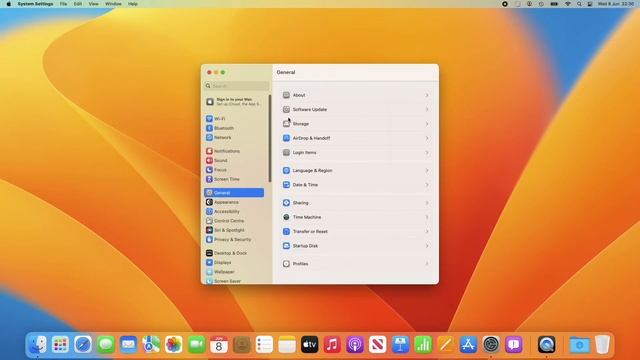Open Focus settings in sidebar
Image resolution: width=640 pixels, height=360 pixels.
[x=234, y=170]
